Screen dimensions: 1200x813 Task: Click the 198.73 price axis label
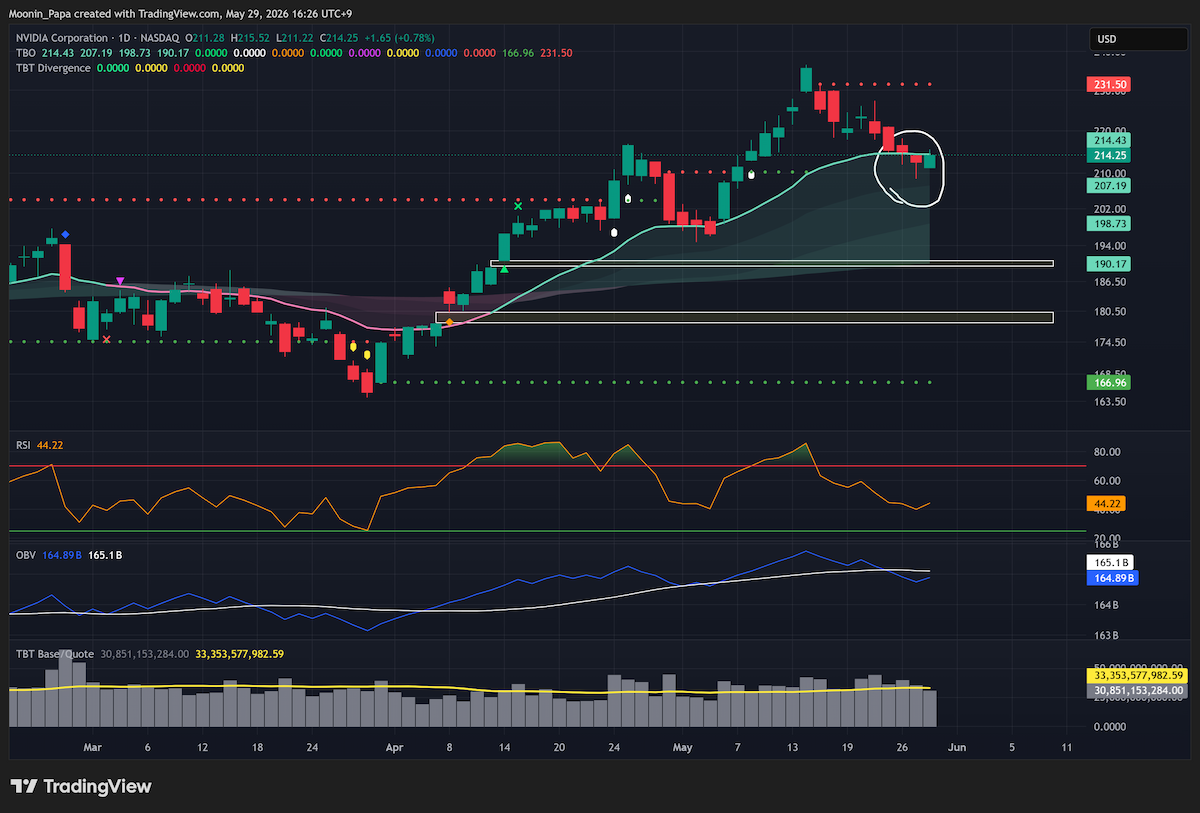point(1107,224)
